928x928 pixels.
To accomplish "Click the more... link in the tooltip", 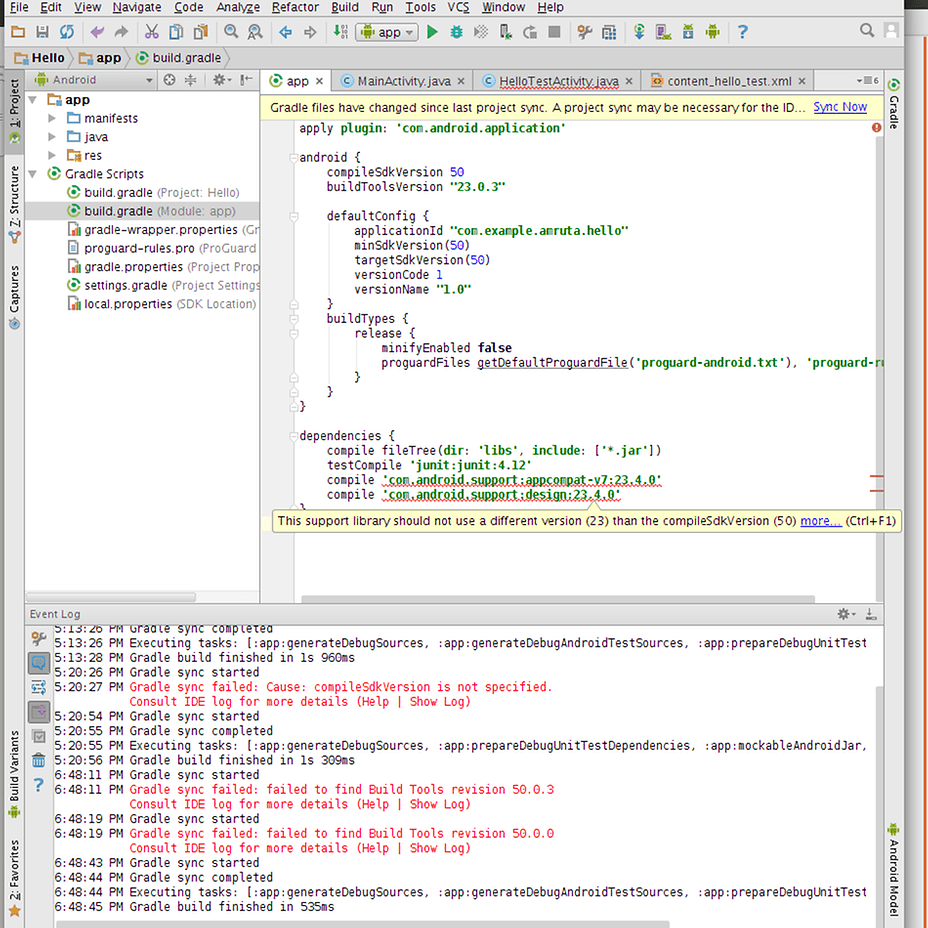I will click(x=820, y=521).
